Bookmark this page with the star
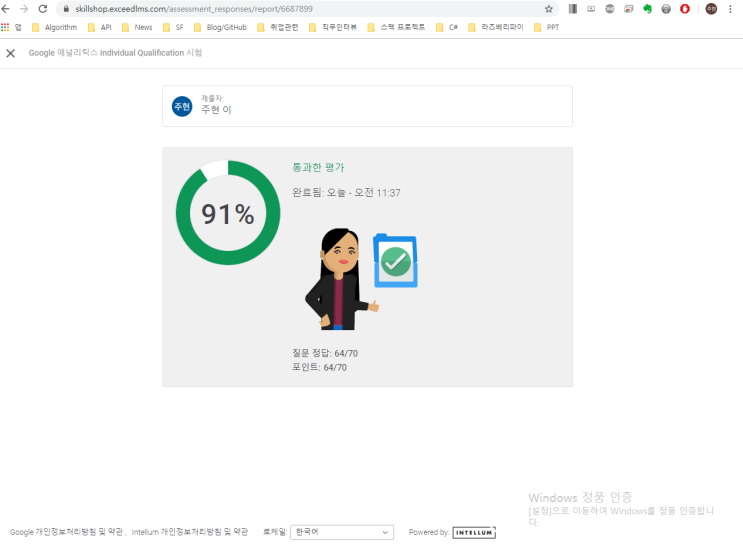The image size is (743, 550). tap(549, 9)
